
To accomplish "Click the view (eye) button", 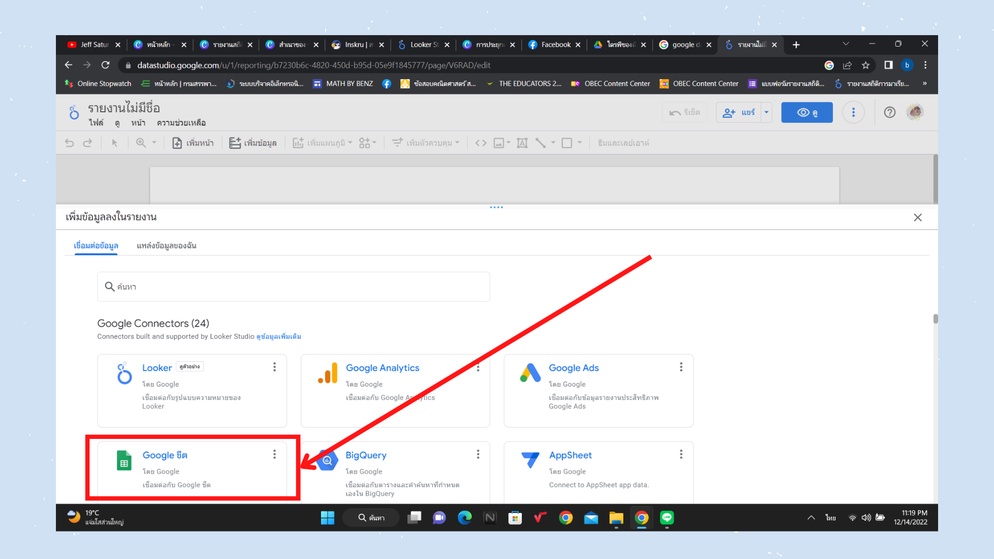I will (806, 112).
